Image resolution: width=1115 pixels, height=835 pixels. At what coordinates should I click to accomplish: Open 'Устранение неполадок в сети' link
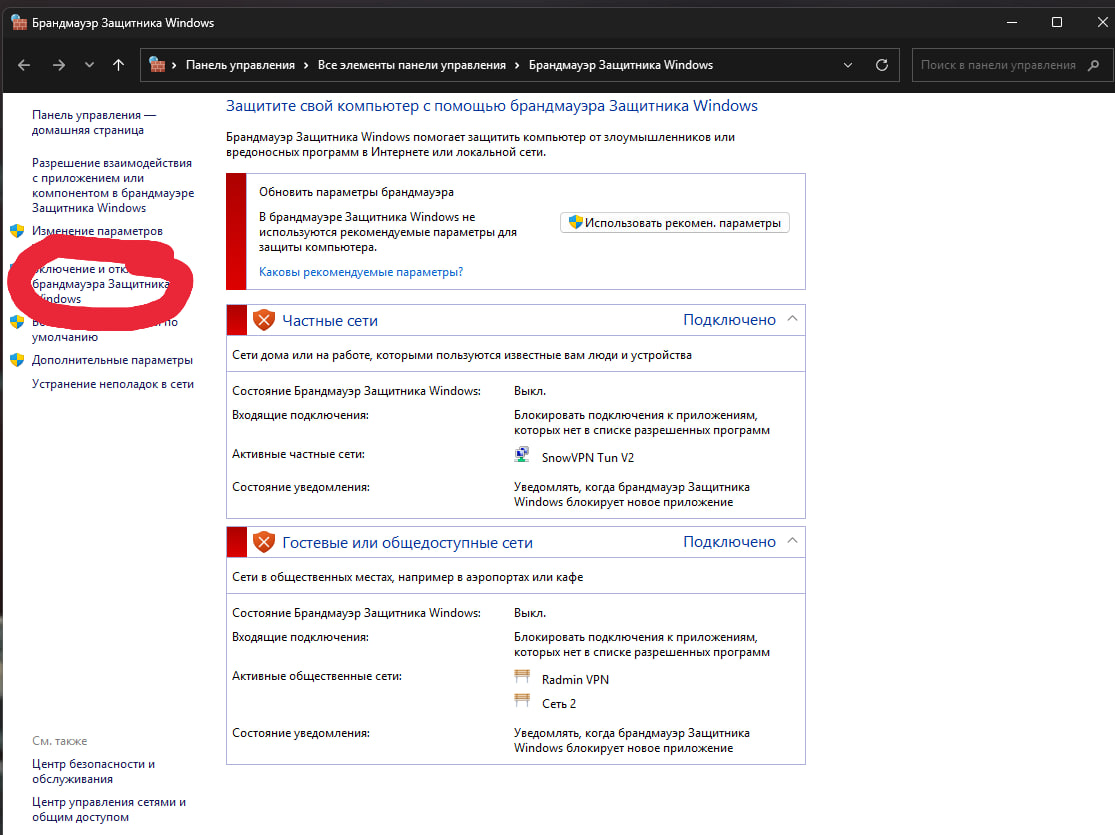coord(112,384)
